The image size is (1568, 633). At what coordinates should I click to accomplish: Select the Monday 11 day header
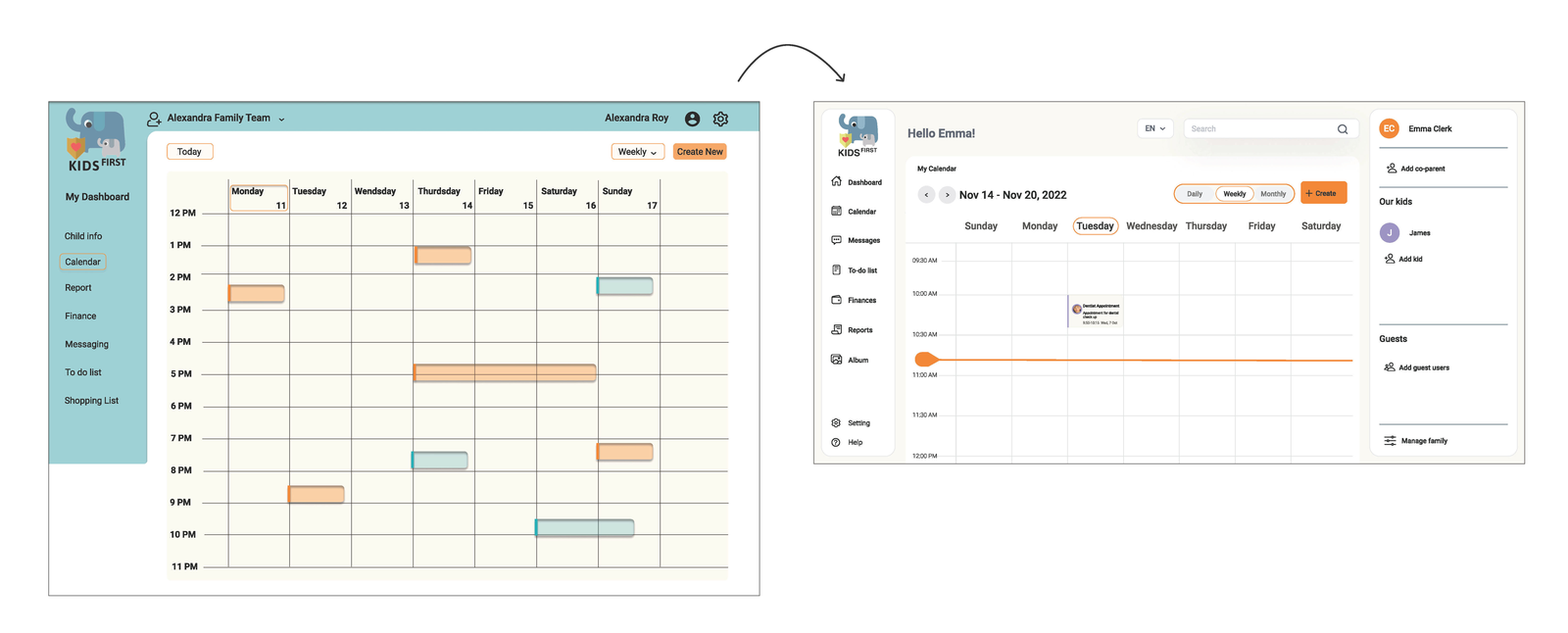pos(259,197)
